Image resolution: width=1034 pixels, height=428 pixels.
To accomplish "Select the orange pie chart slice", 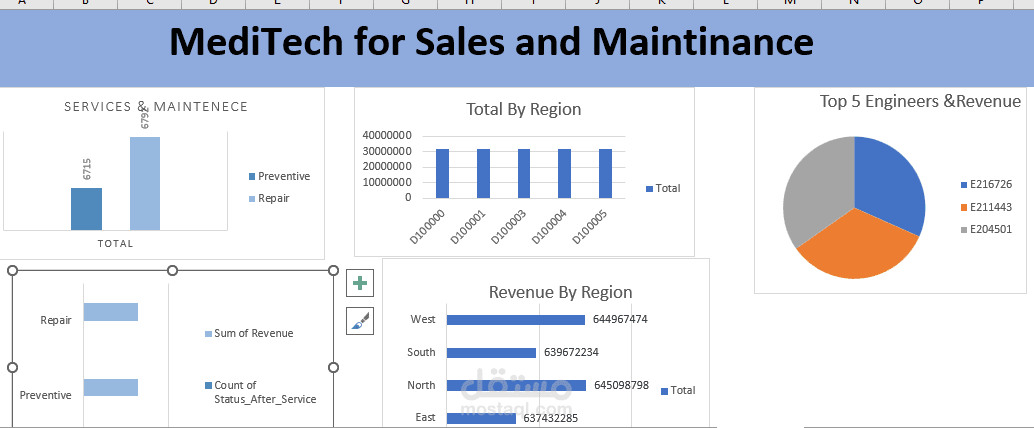I will (856, 246).
